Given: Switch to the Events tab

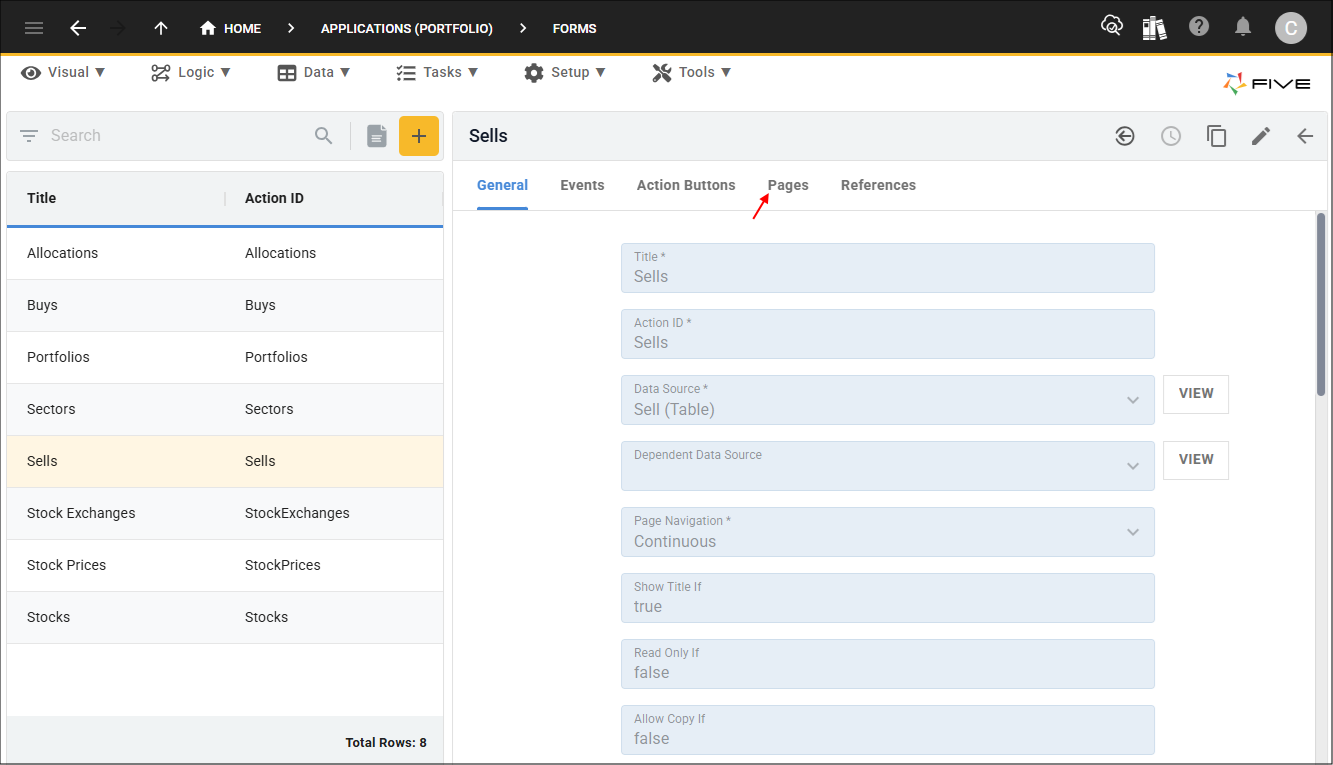Looking at the screenshot, I should click(x=582, y=185).
